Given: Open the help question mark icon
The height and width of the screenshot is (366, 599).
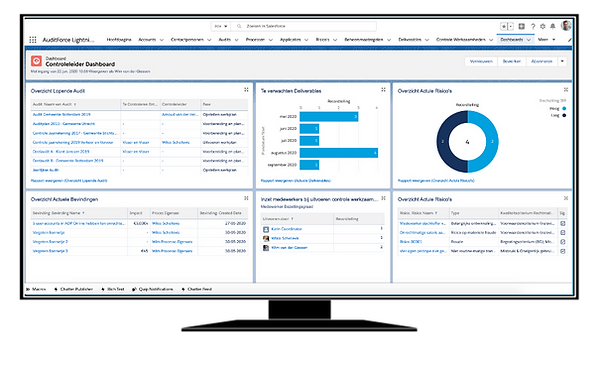Looking at the screenshot, I should click(533, 26).
